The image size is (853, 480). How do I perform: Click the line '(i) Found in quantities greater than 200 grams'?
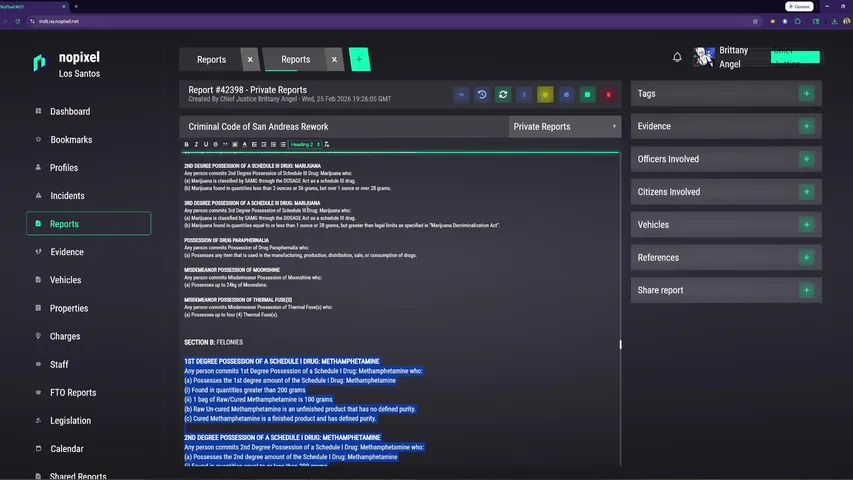pyautogui.click(x=245, y=390)
